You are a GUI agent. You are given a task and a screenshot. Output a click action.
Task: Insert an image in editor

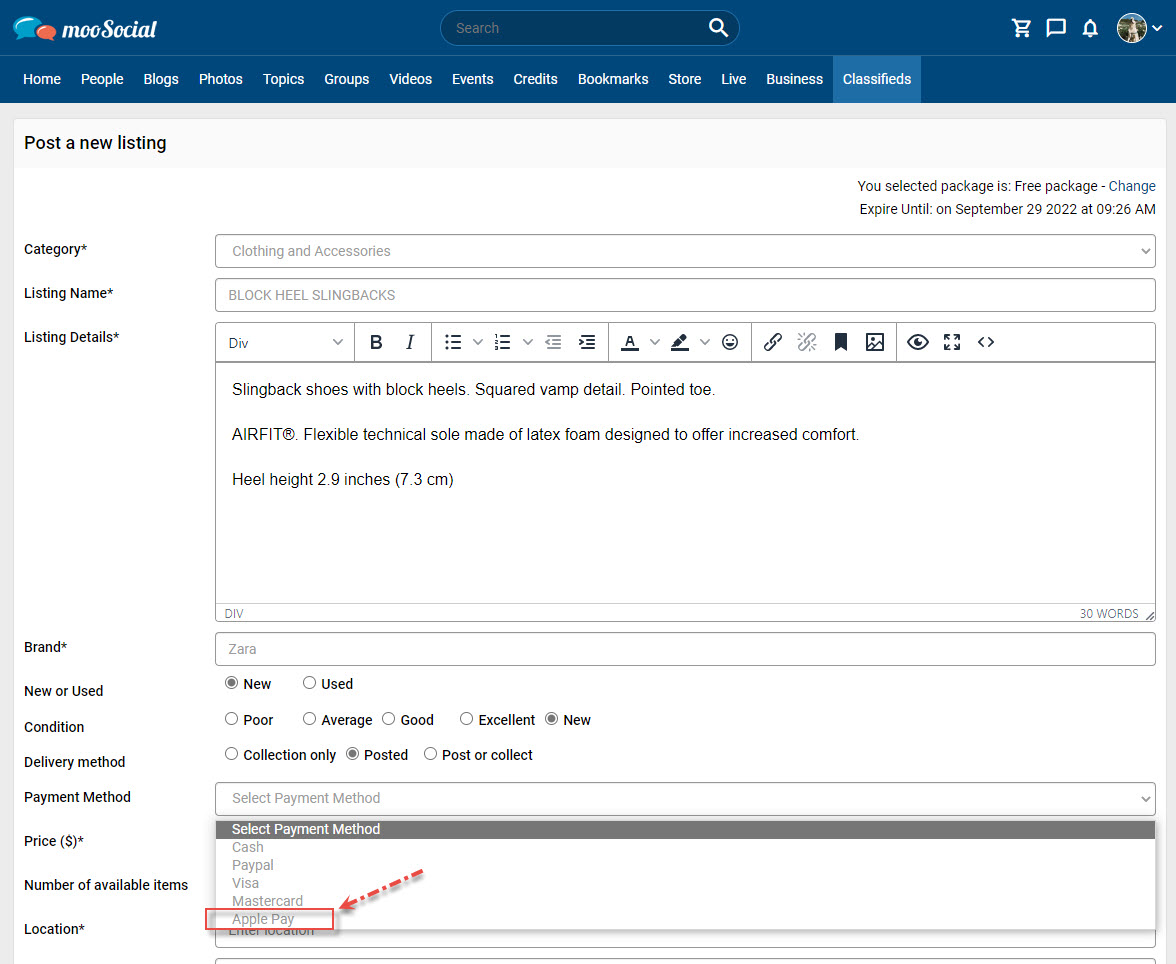[x=874, y=342]
